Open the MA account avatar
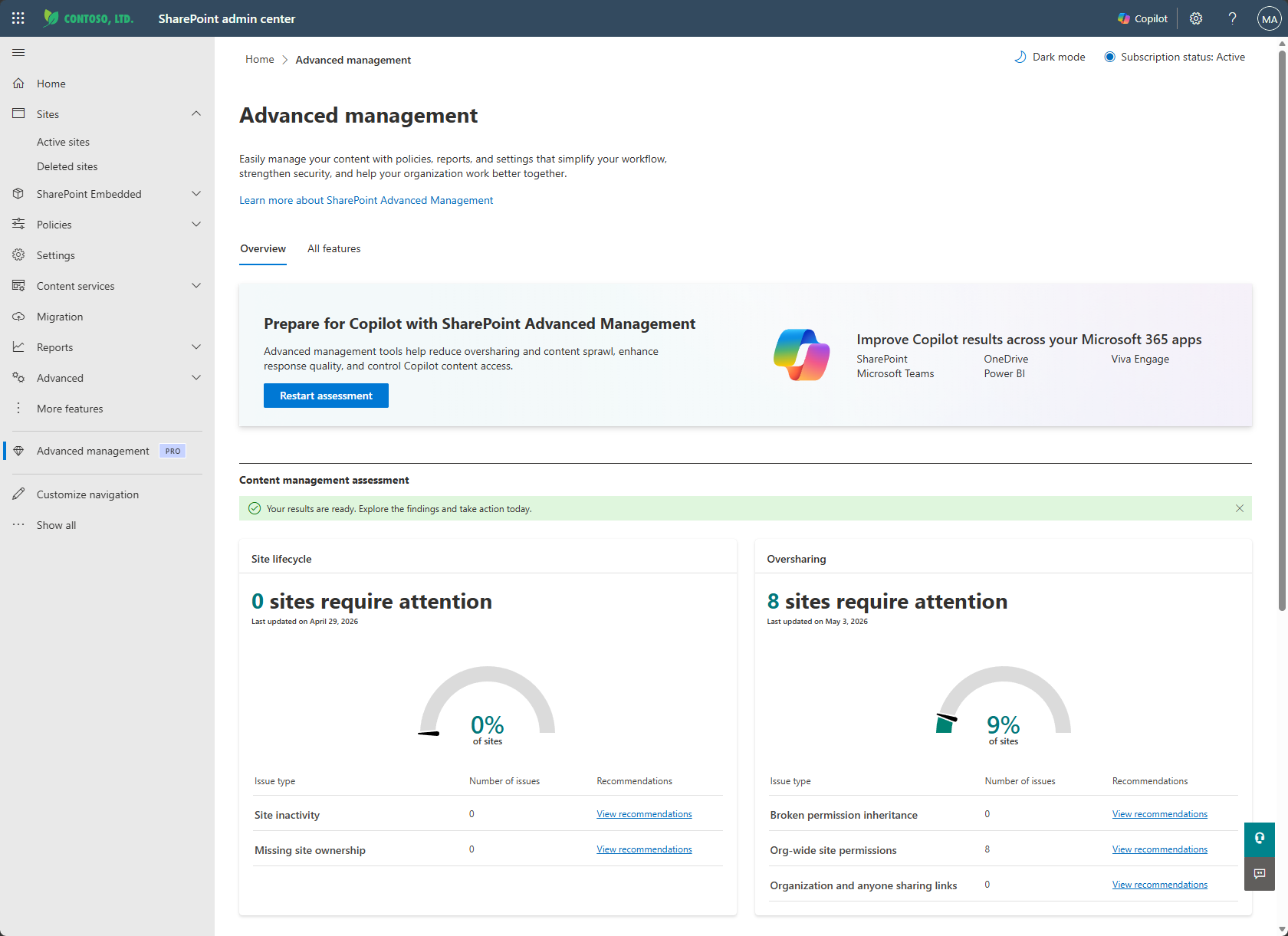Screen dimensions: 1288x936 1270,18
